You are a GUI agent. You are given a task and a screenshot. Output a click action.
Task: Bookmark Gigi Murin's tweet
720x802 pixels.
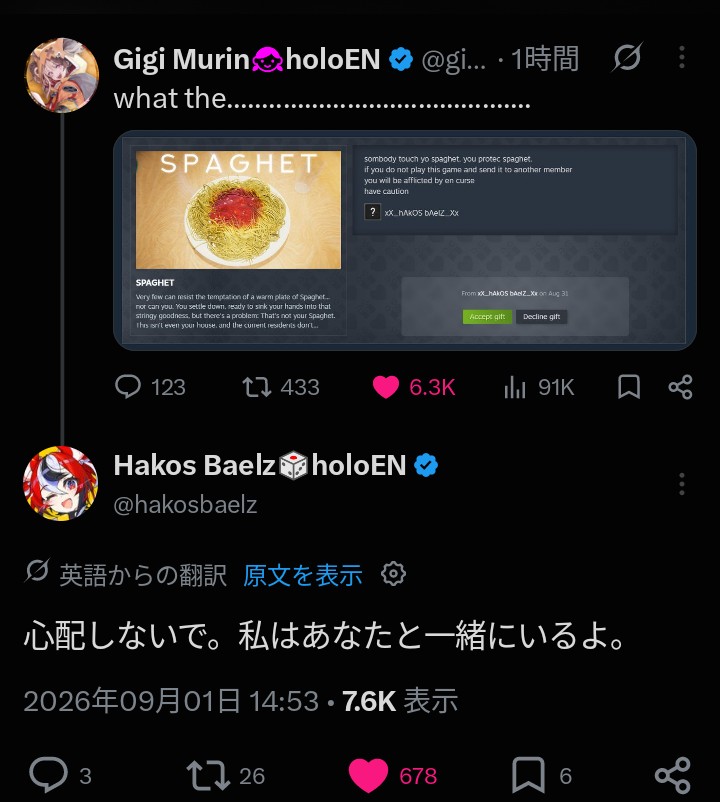(629, 387)
